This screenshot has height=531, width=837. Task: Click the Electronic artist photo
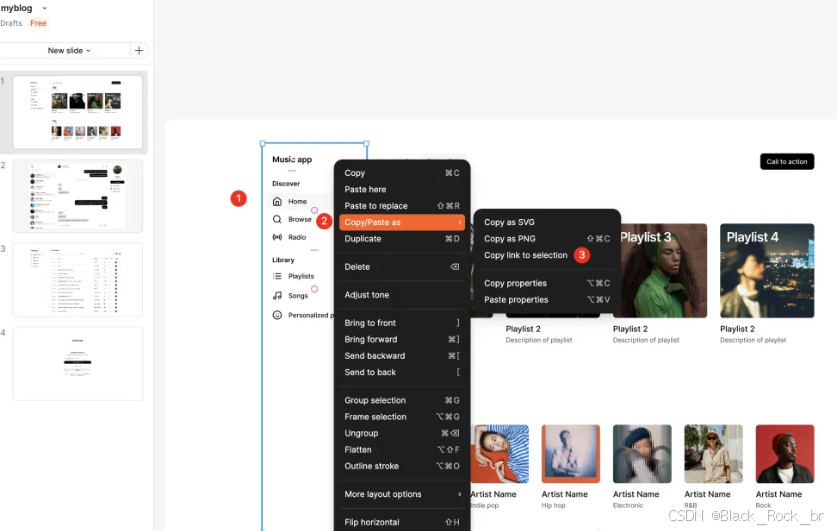click(x=642, y=454)
